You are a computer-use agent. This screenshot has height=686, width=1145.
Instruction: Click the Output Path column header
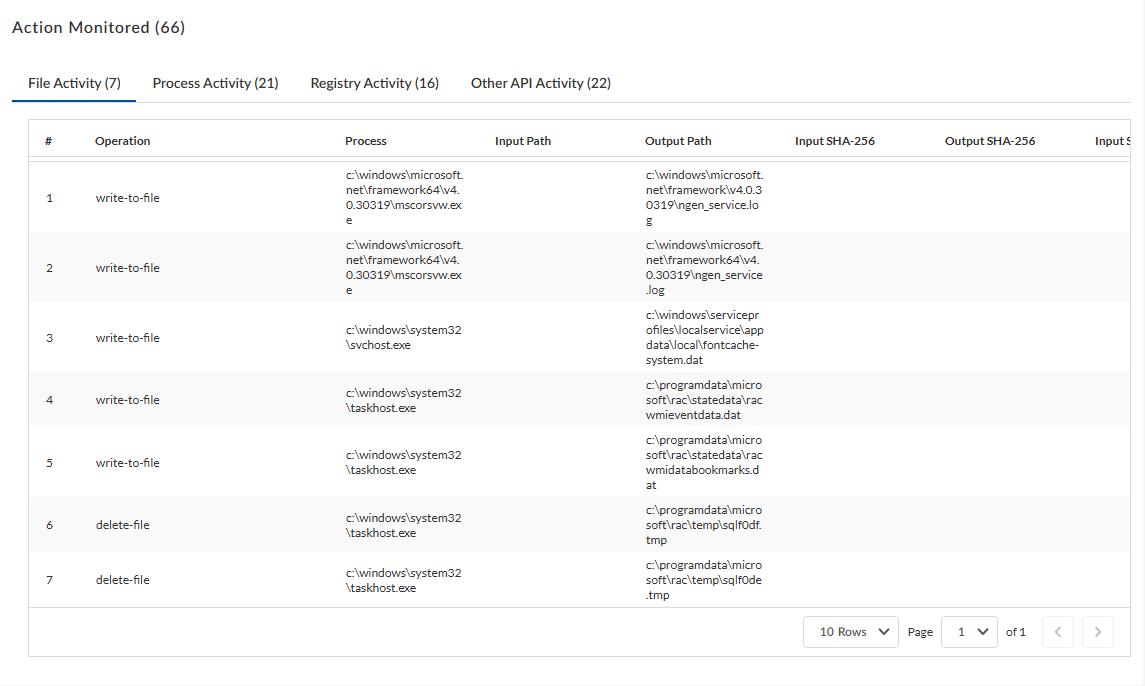coord(678,141)
